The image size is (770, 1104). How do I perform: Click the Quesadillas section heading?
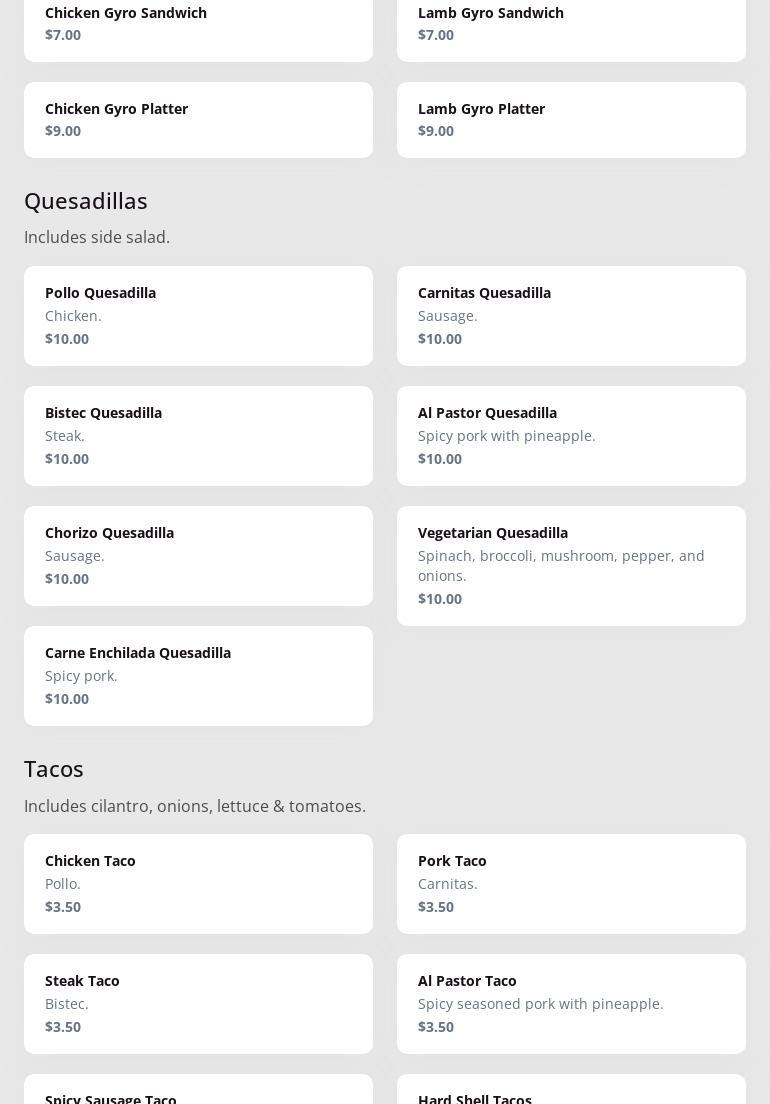point(86,201)
